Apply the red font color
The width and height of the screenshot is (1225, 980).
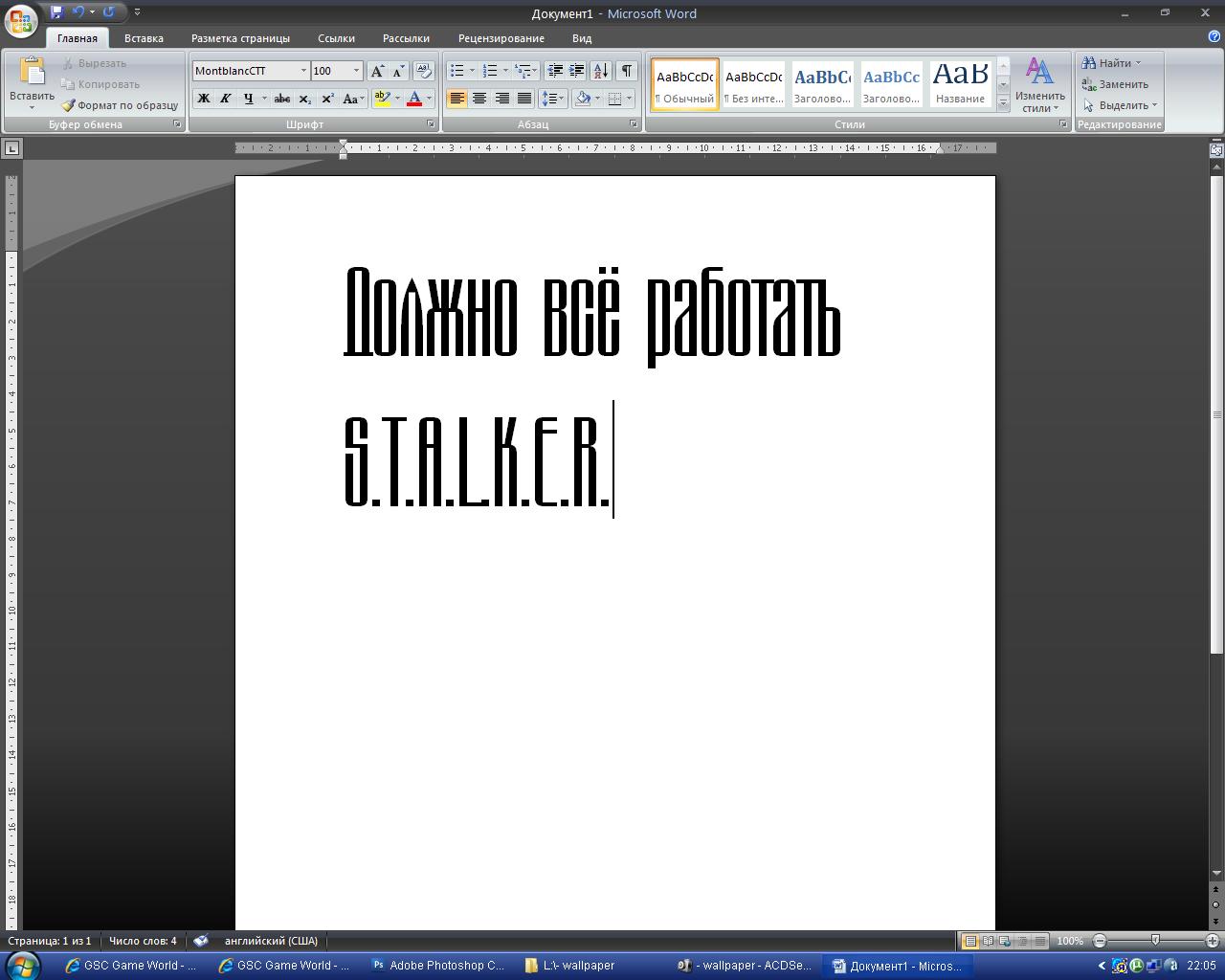414,99
